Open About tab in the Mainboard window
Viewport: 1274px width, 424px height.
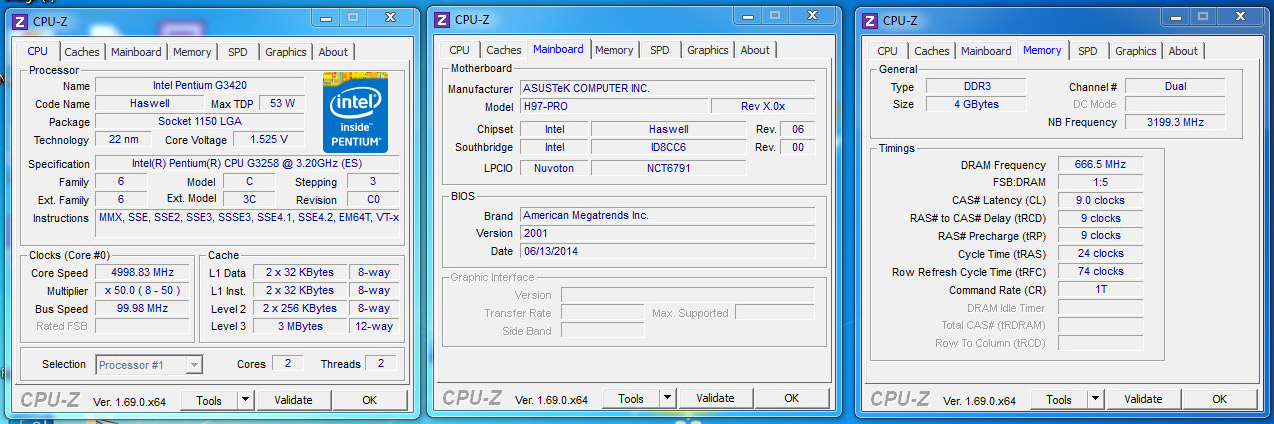click(x=755, y=50)
